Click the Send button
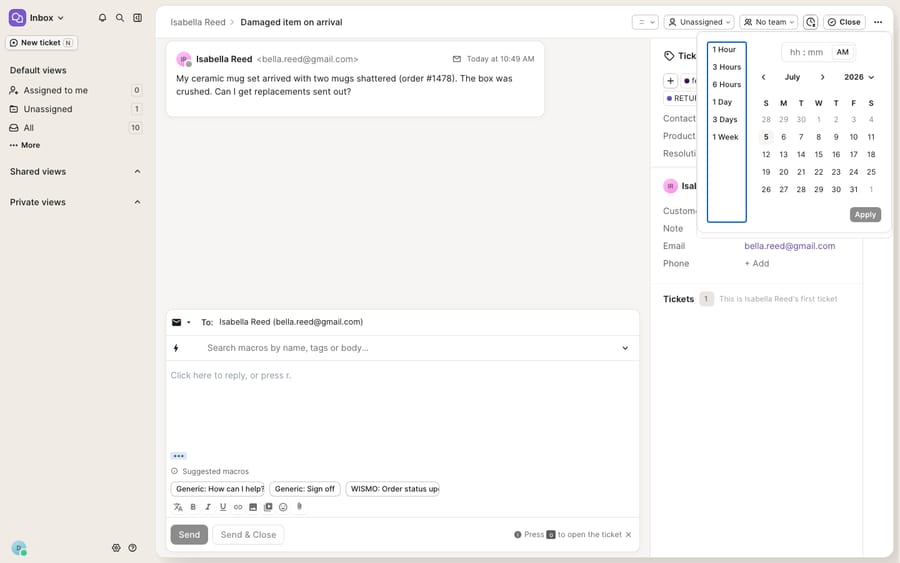900x563 pixels. (x=189, y=534)
